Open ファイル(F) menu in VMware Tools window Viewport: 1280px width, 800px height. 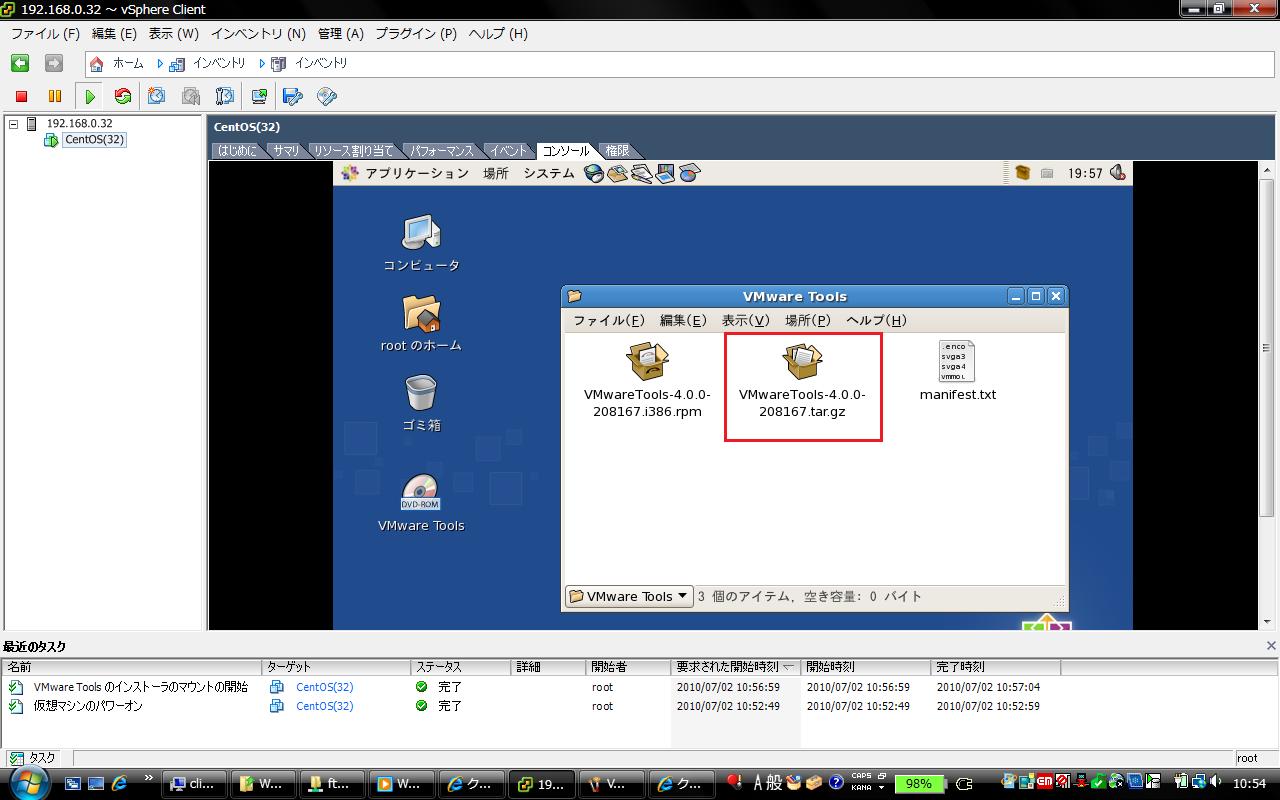click(608, 321)
